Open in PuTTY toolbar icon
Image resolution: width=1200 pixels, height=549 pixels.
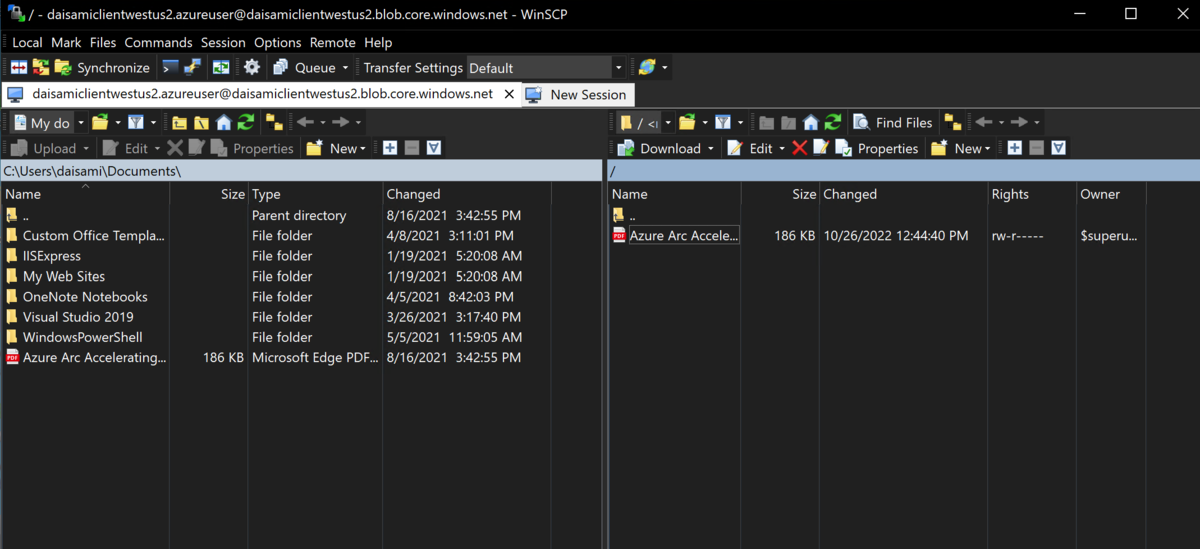point(193,68)
